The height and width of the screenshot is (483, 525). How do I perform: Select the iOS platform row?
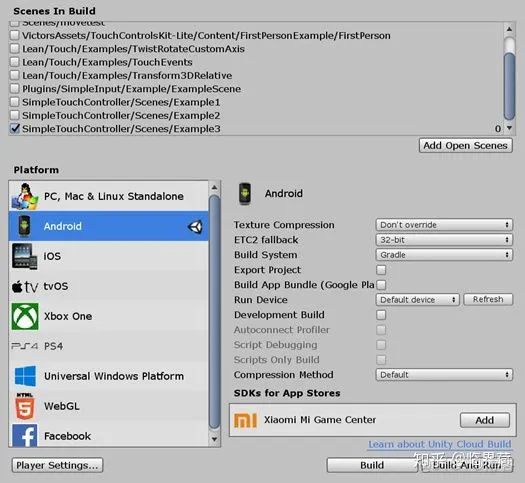[x=108, y=256]
